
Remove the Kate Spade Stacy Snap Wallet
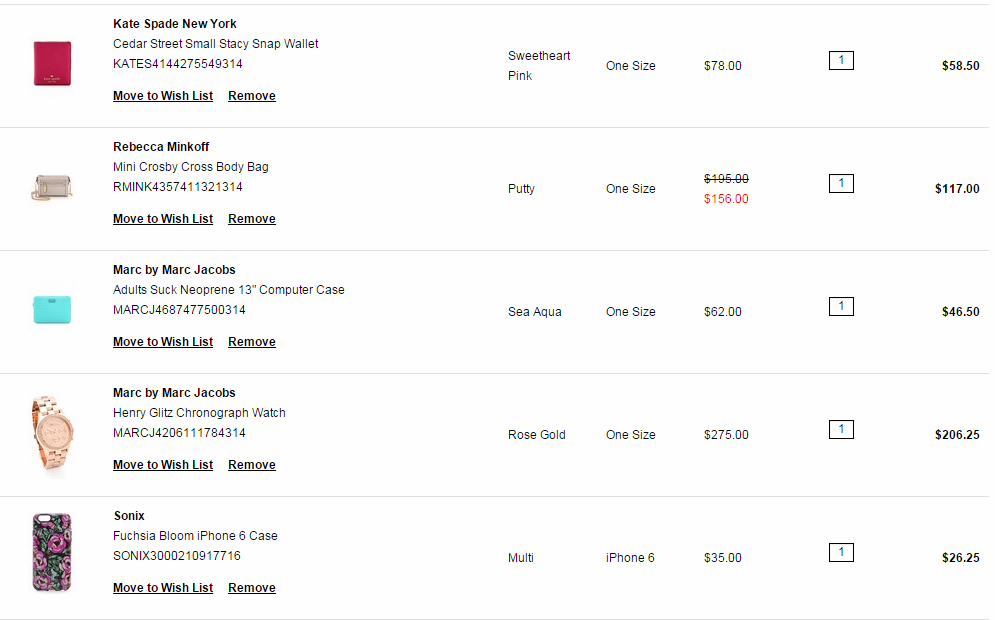(252, 96)
